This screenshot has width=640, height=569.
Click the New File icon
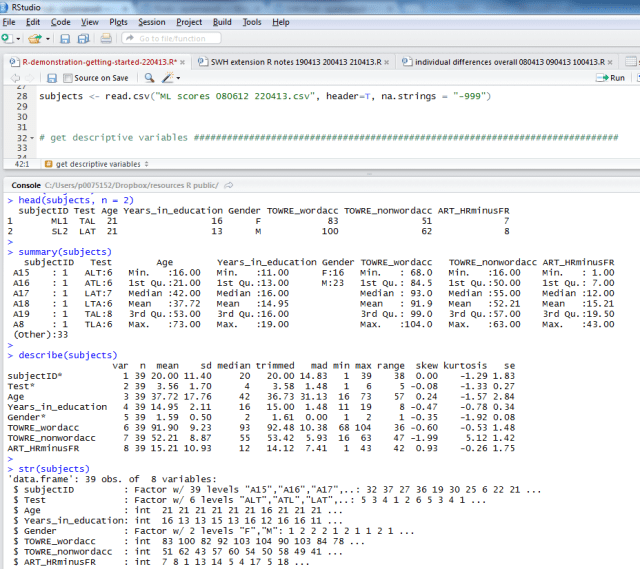tap(6, 38)
